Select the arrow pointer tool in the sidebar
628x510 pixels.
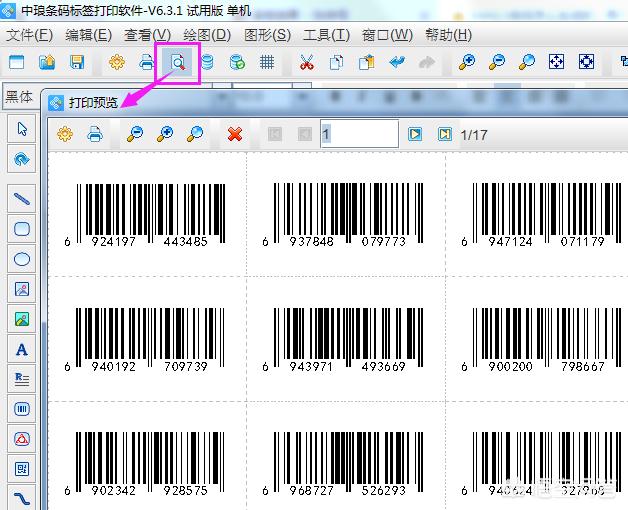[x=22, y=129]
